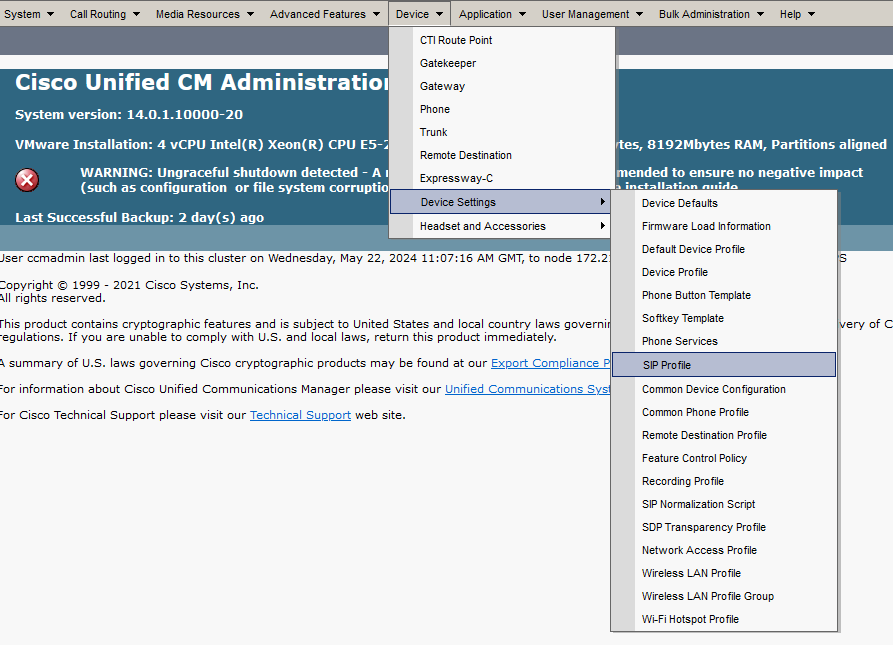893x645 pixels.
Task: Open Wireless LAN Profile
Action: (724, 573)
